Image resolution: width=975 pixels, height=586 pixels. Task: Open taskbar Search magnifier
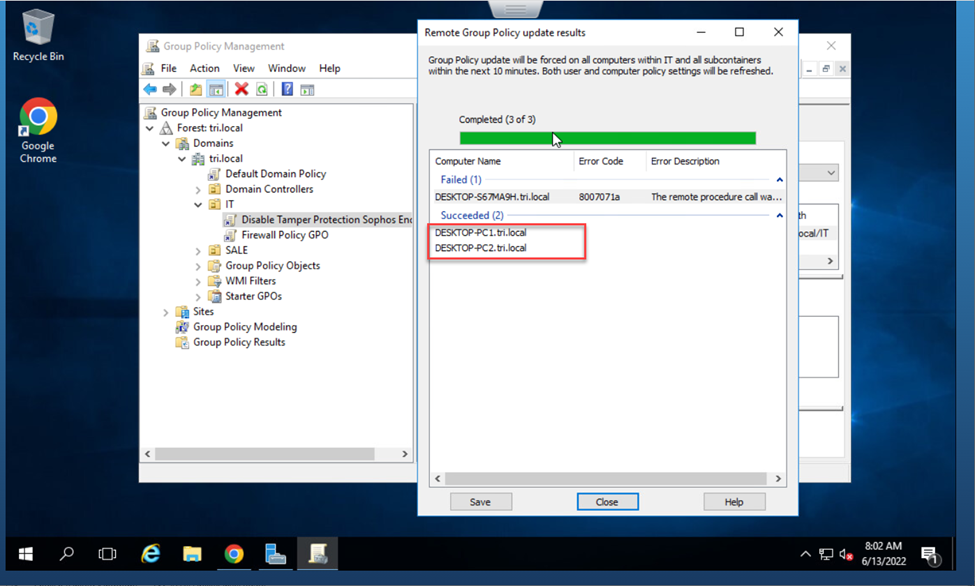[67, 554]
